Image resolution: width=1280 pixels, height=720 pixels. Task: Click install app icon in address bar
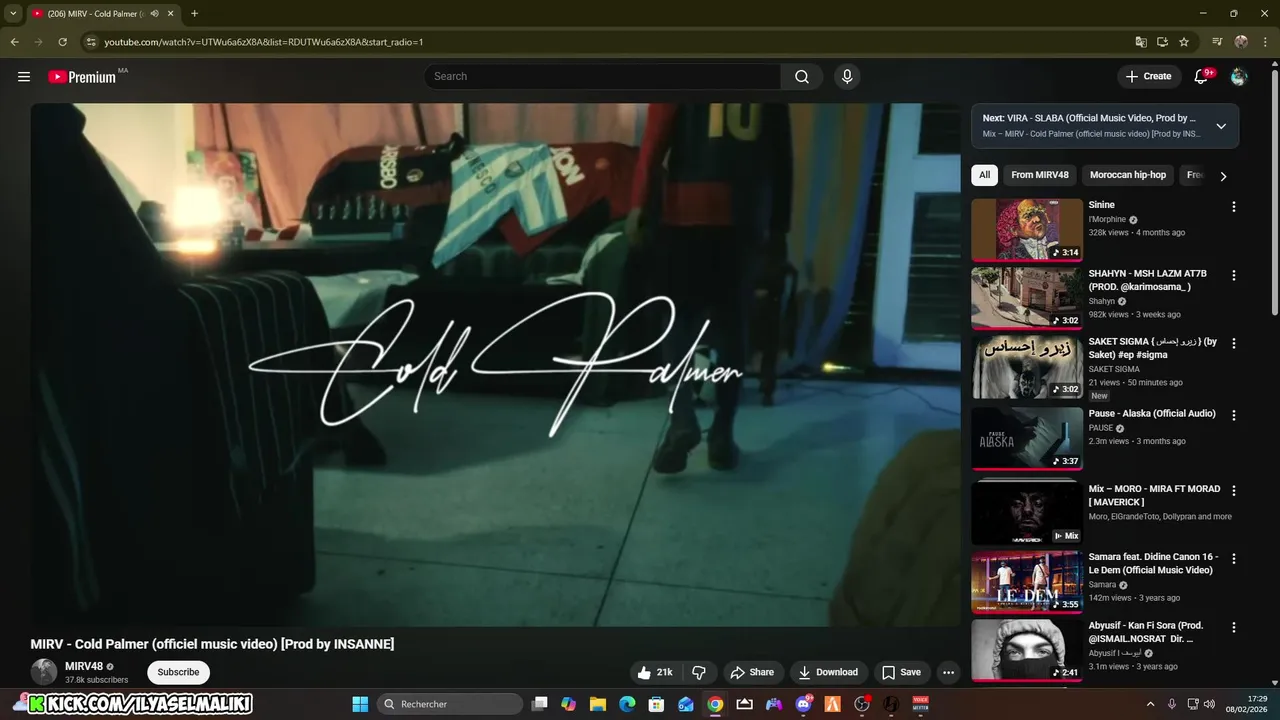click(x=1162, y=42)
